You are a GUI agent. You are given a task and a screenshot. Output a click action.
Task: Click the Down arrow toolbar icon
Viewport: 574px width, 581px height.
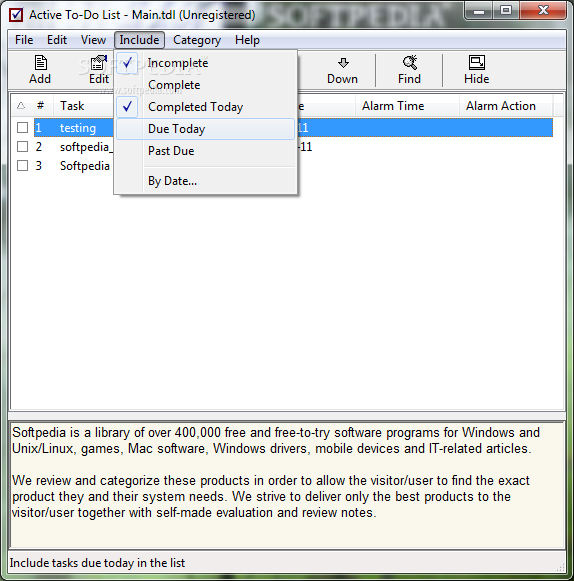point(342,70)
